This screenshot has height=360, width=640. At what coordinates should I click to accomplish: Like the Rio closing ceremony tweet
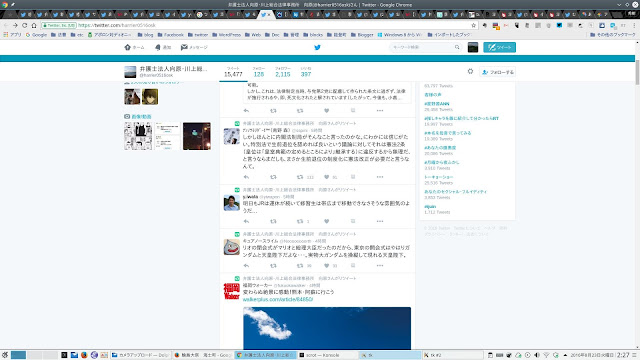coord(327,266)
